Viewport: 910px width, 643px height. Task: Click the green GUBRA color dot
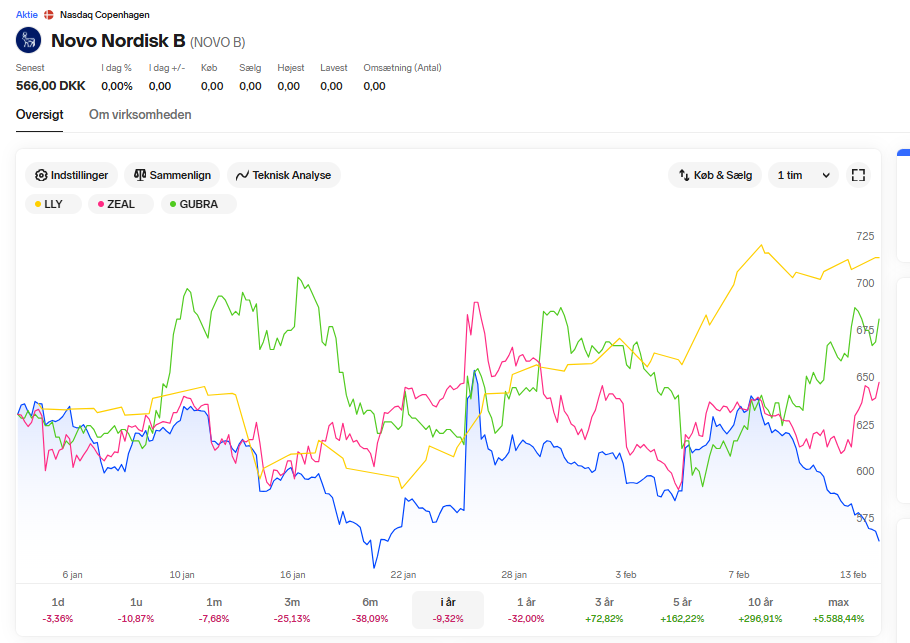click(x=173, y=204)
